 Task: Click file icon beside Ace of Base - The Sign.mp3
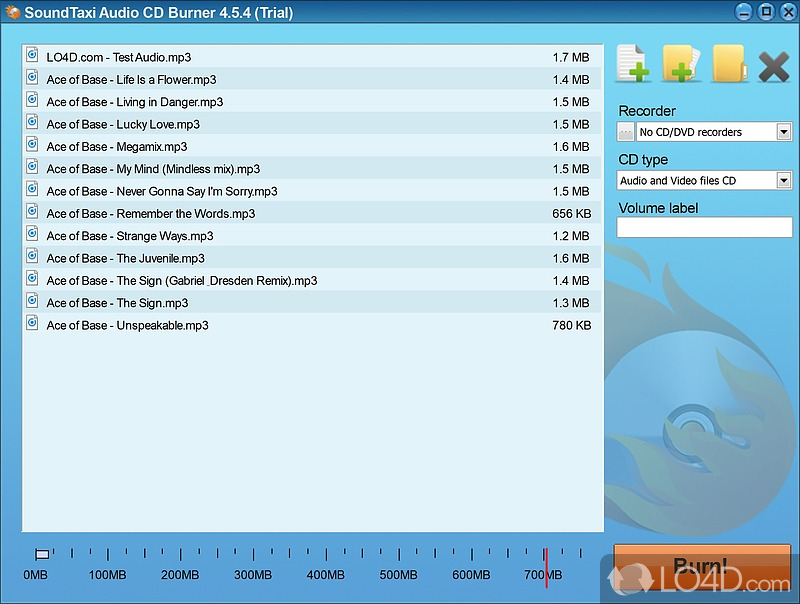[x=32, y=300]
